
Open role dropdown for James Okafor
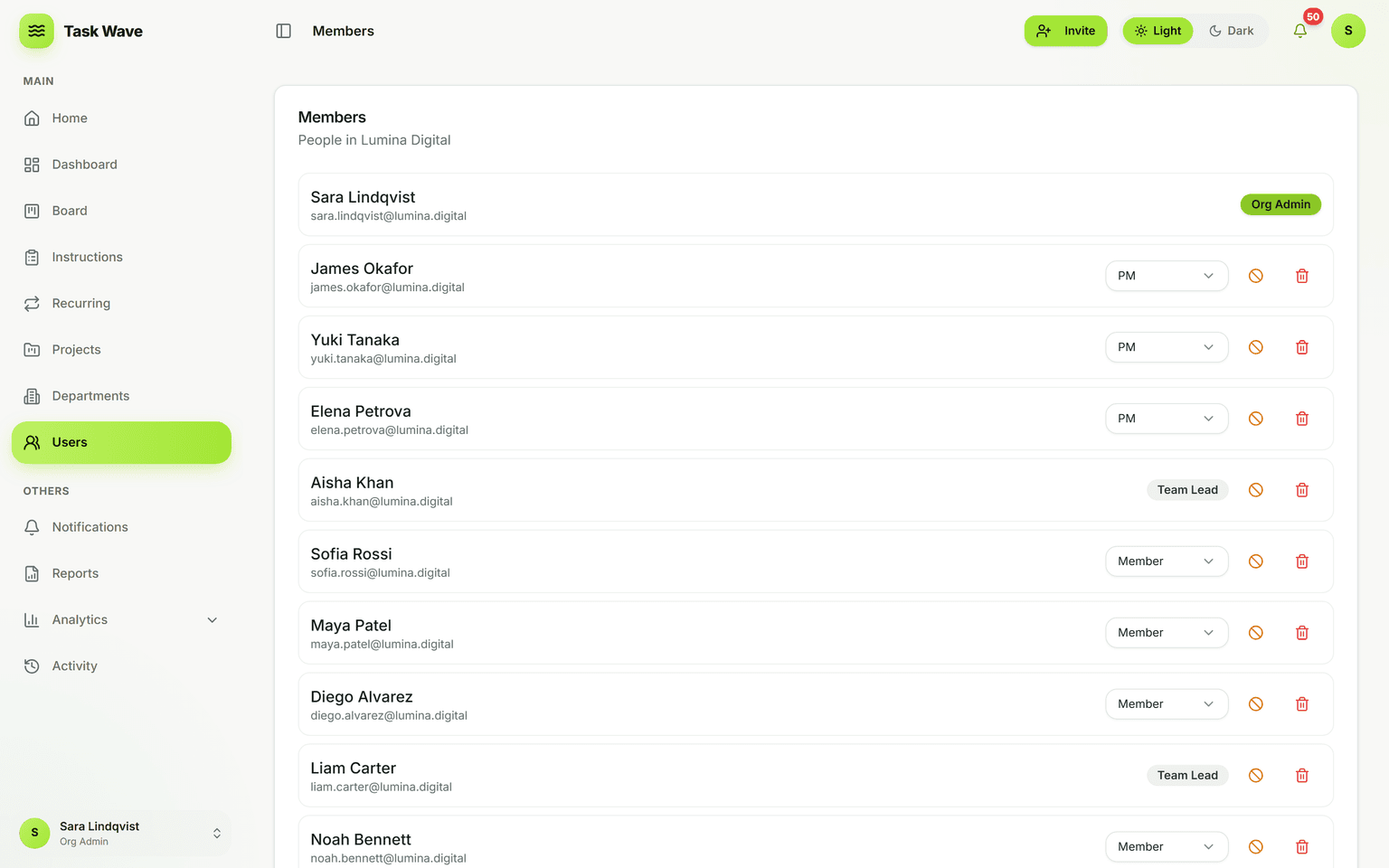coord(1167,276)
